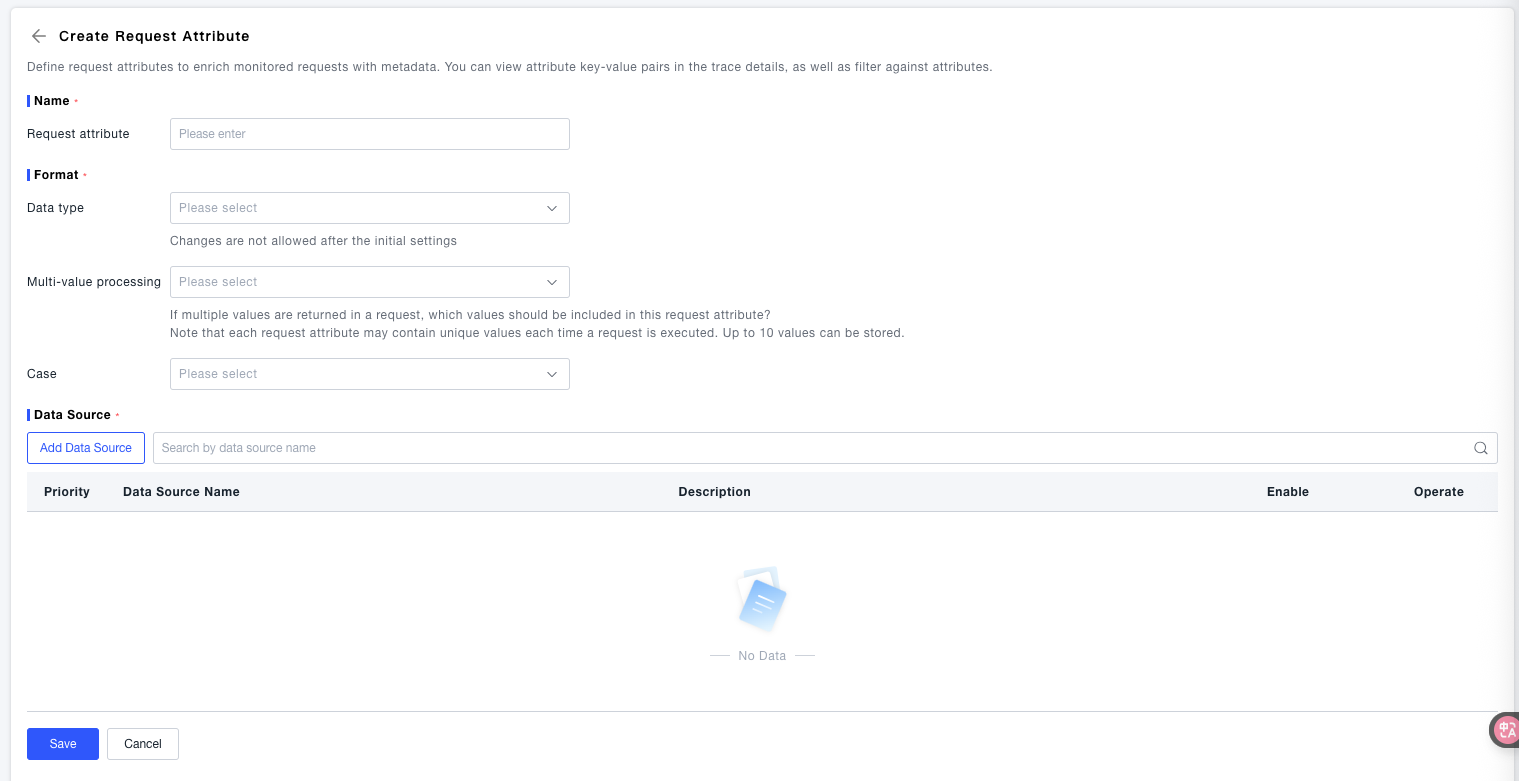
Task: Click the Data Source section heading
Action: pos(72,415)
